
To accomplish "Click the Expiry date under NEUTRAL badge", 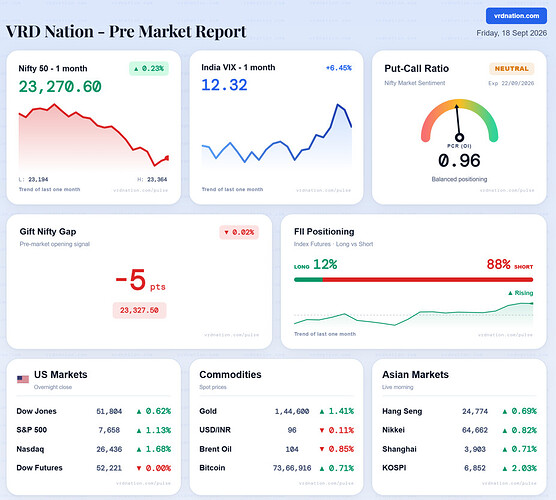I will 511,83.
